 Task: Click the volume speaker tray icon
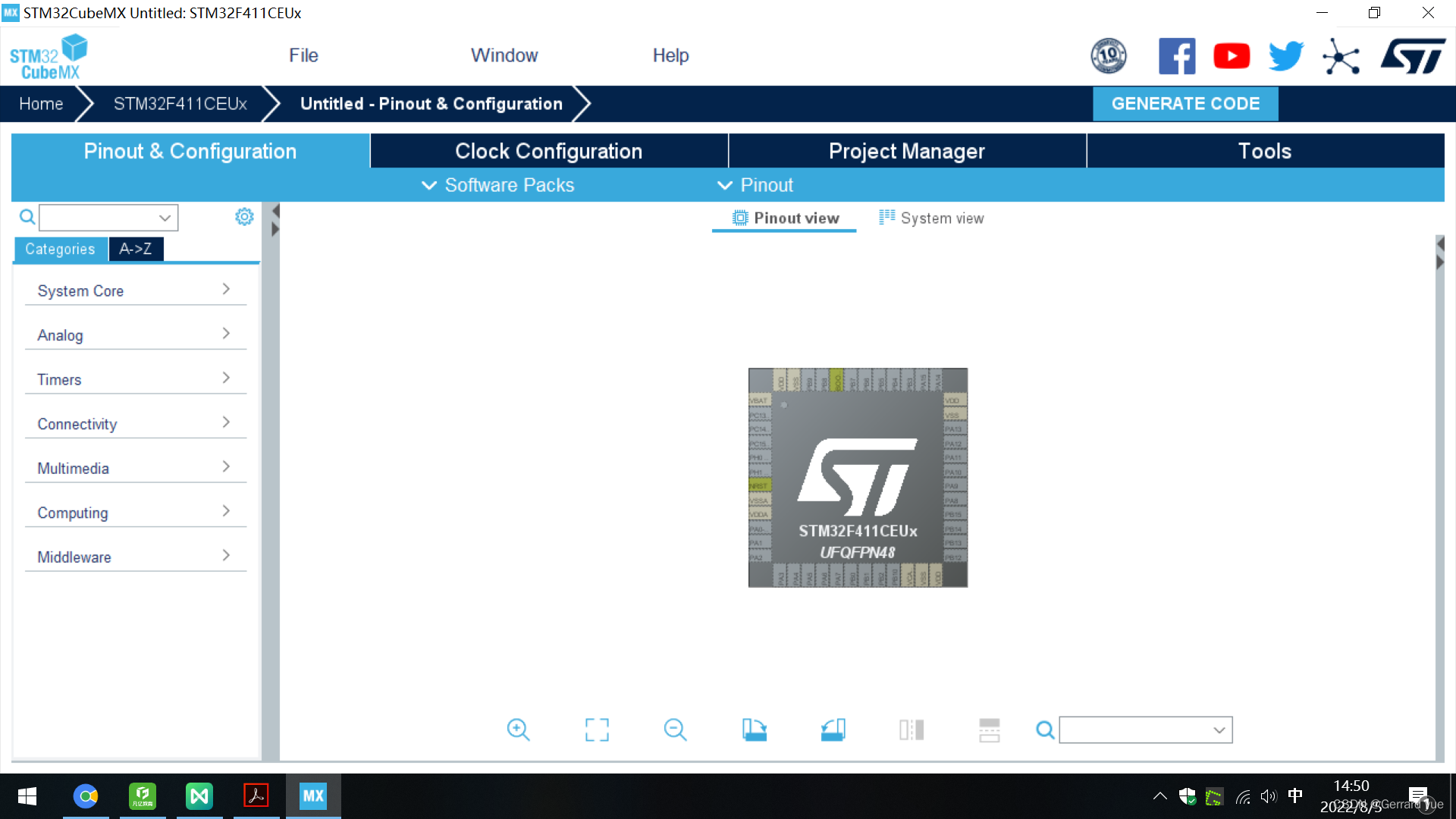(1269, 796)
